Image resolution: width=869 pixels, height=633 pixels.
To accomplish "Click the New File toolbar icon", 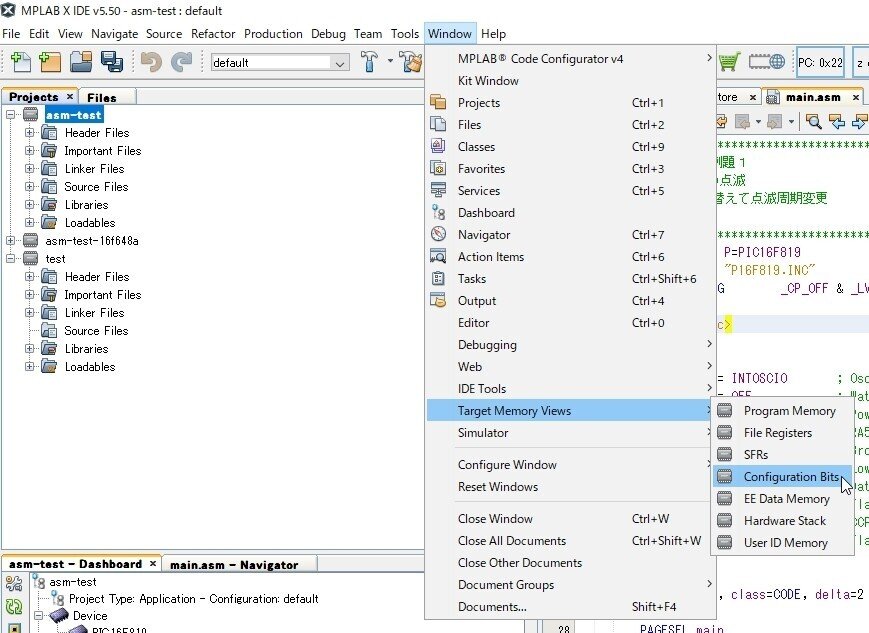I will pos(21,62).
